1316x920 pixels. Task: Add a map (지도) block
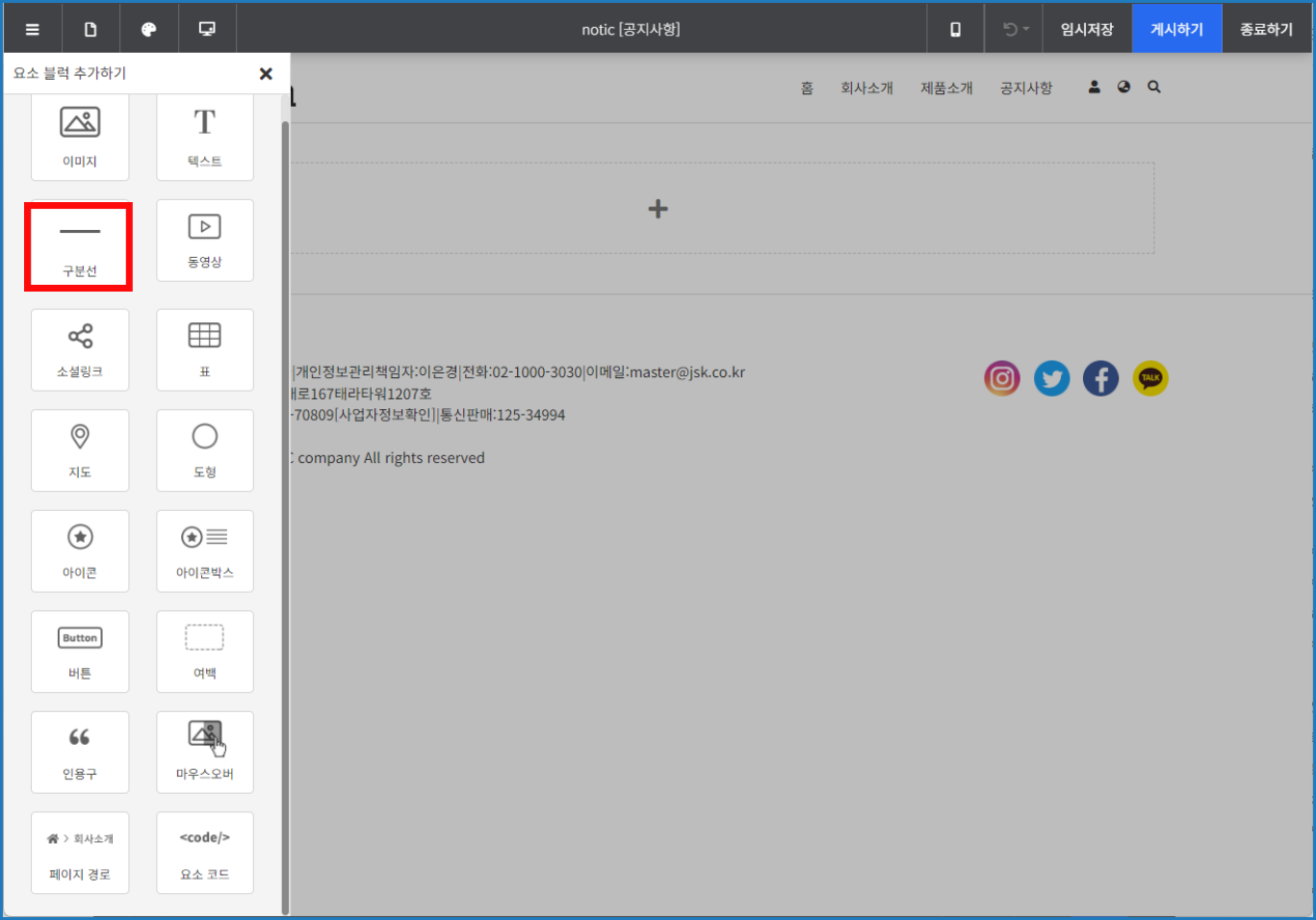click(x=80, y=450)
